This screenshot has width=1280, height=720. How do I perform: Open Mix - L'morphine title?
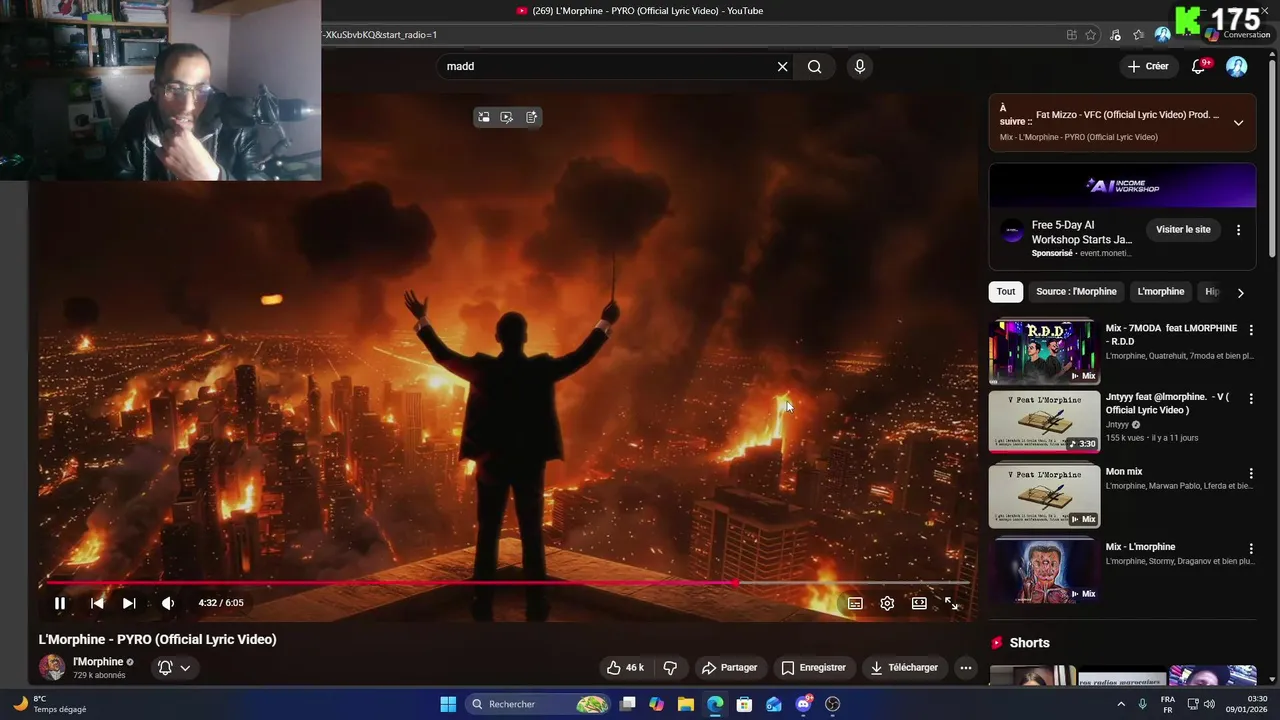coord(1140,547)
